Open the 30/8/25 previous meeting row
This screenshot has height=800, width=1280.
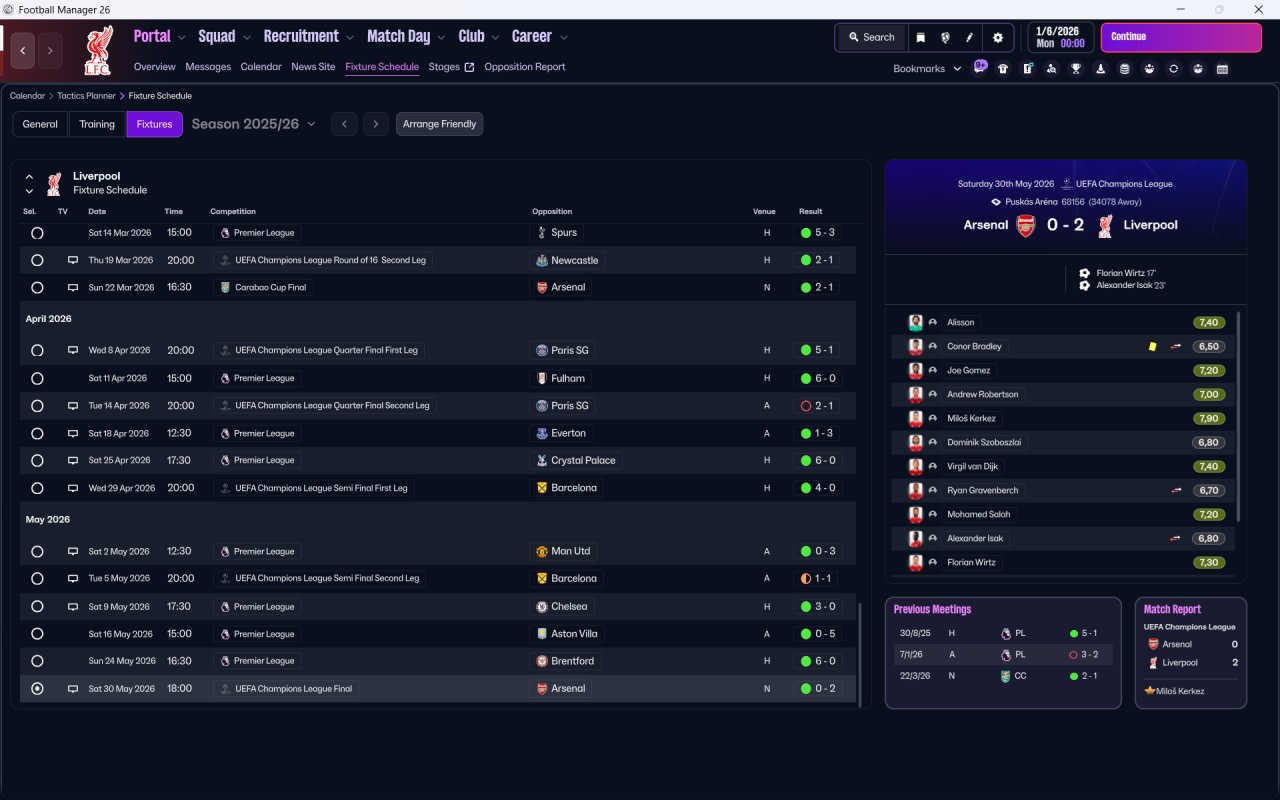click(1003, 633)
